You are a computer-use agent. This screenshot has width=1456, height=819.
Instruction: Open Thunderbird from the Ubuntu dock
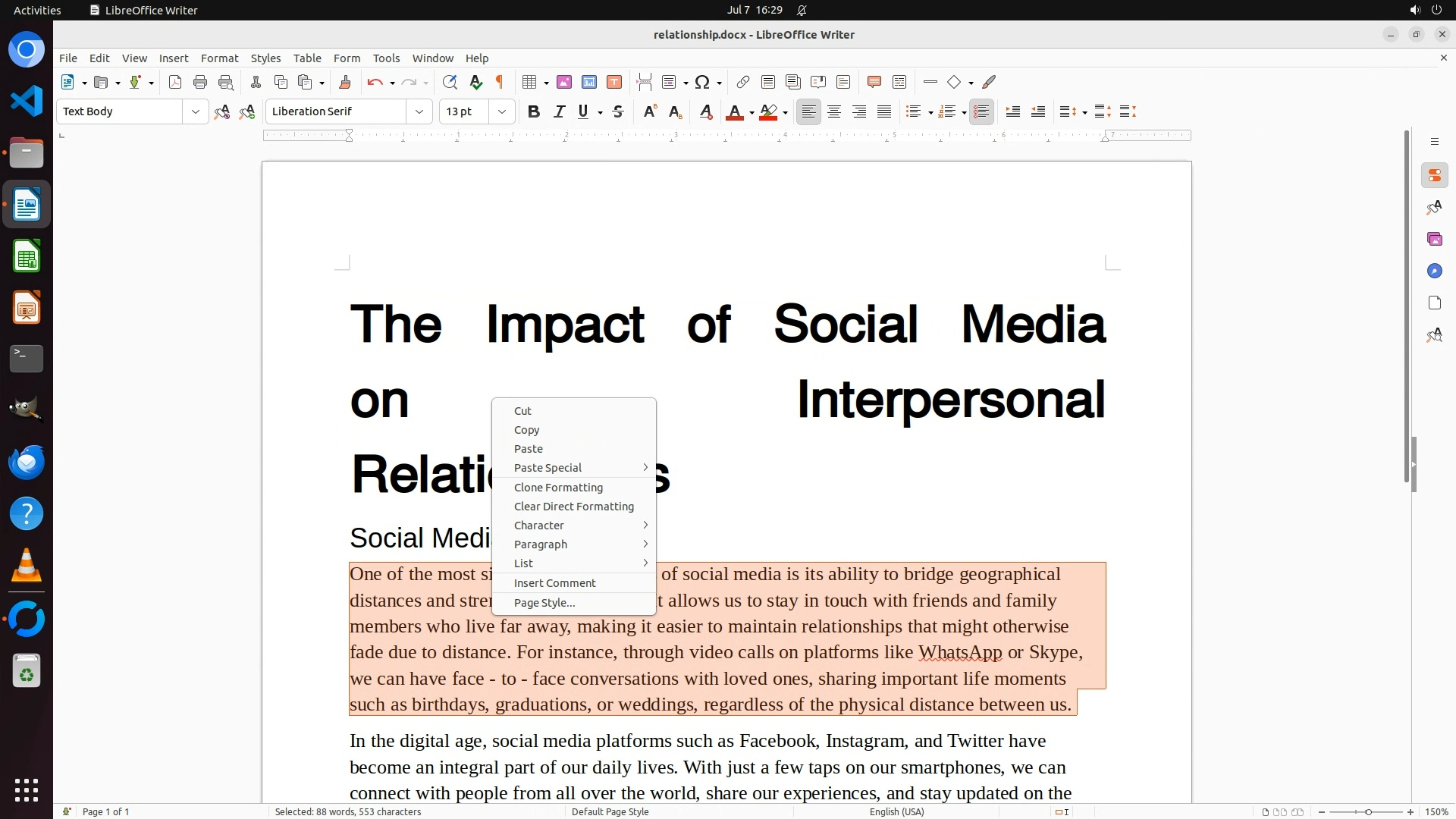pos(27,462)
